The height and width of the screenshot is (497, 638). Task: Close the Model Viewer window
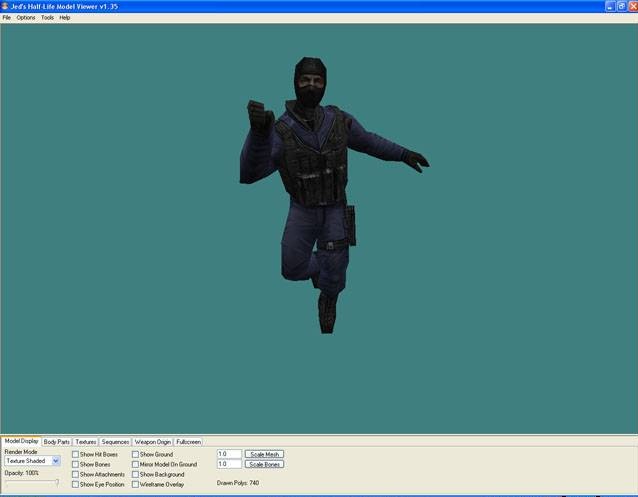point(633,7)
